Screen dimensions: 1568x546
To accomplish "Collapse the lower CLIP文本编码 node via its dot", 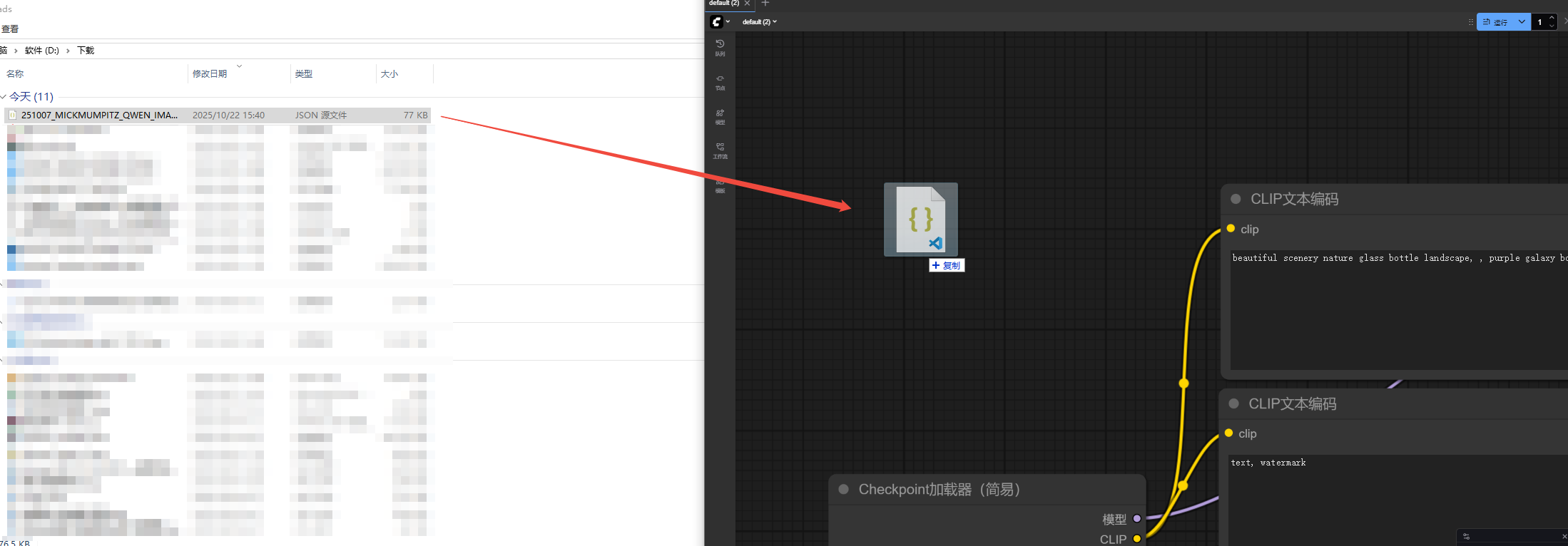I will pos(1233,404).
